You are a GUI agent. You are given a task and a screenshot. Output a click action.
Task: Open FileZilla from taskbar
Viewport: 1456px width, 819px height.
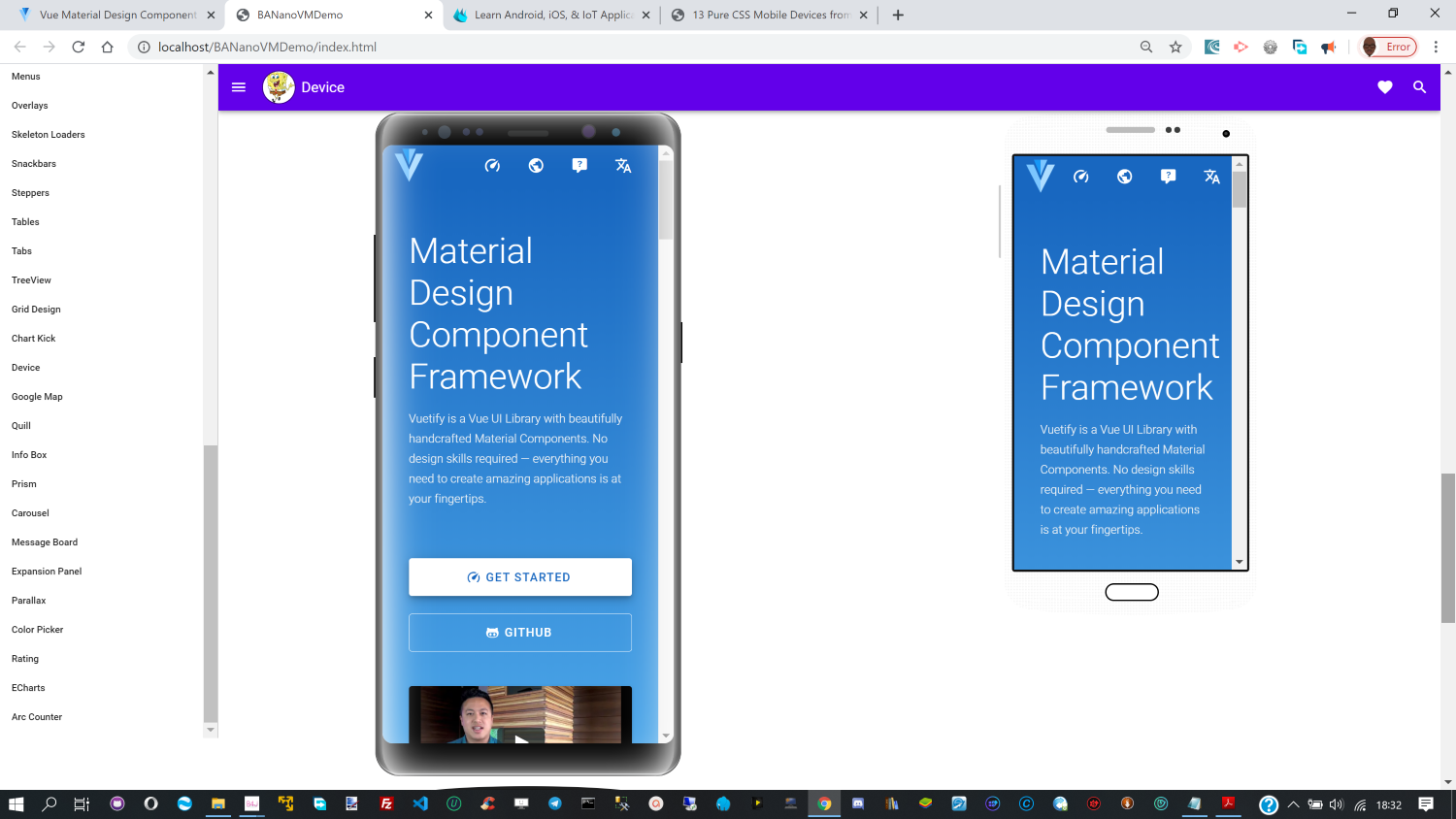pos(386,803)
